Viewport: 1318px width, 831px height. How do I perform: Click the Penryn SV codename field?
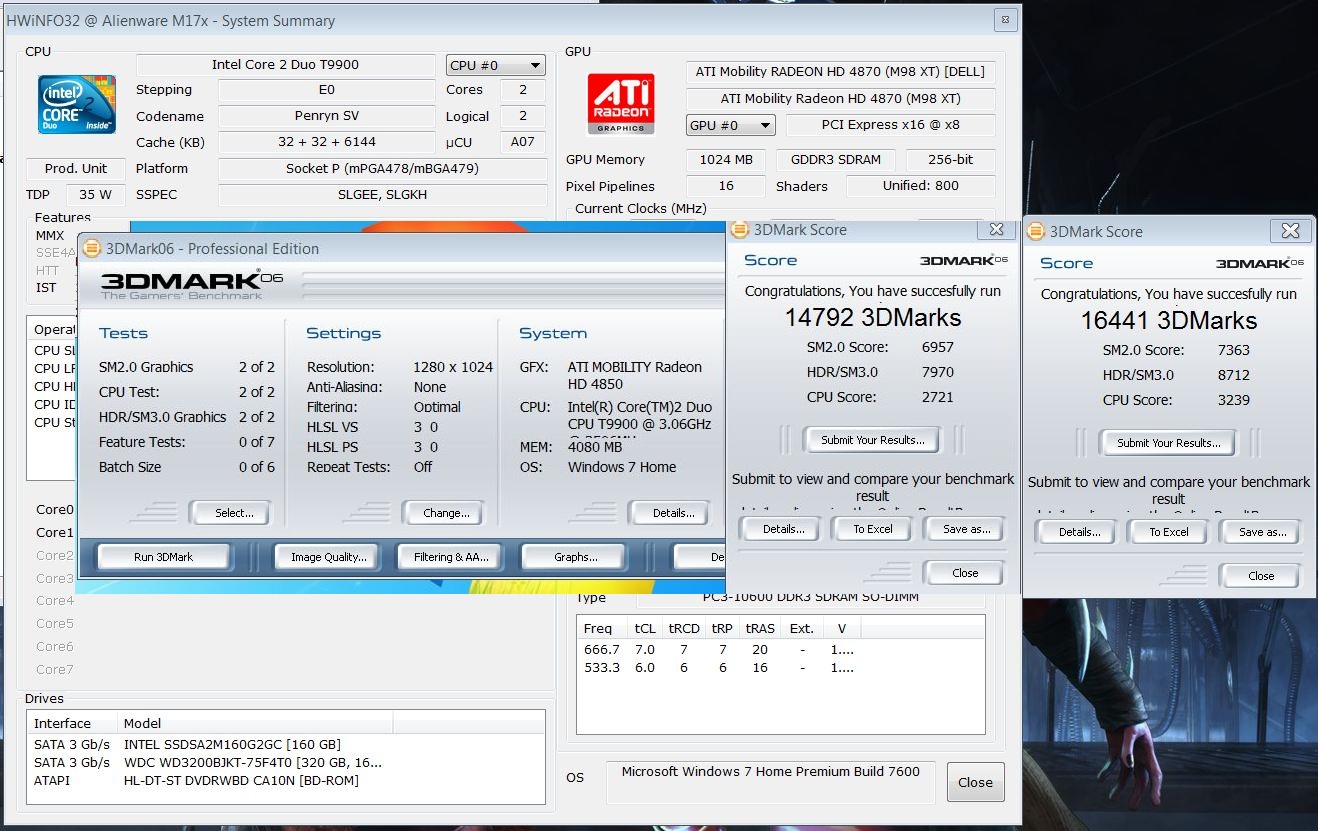(x=326, y=116)
